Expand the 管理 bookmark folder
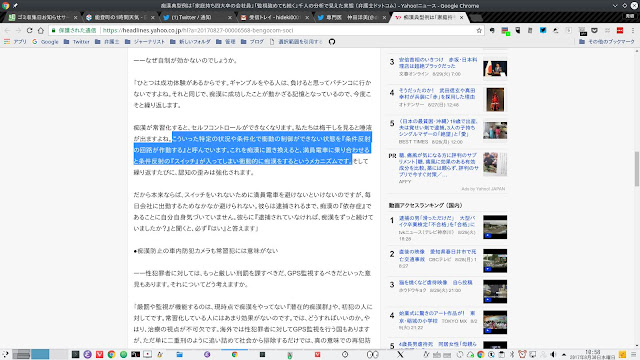The width and height of the screenshot is (640, 360). (226, 42)
